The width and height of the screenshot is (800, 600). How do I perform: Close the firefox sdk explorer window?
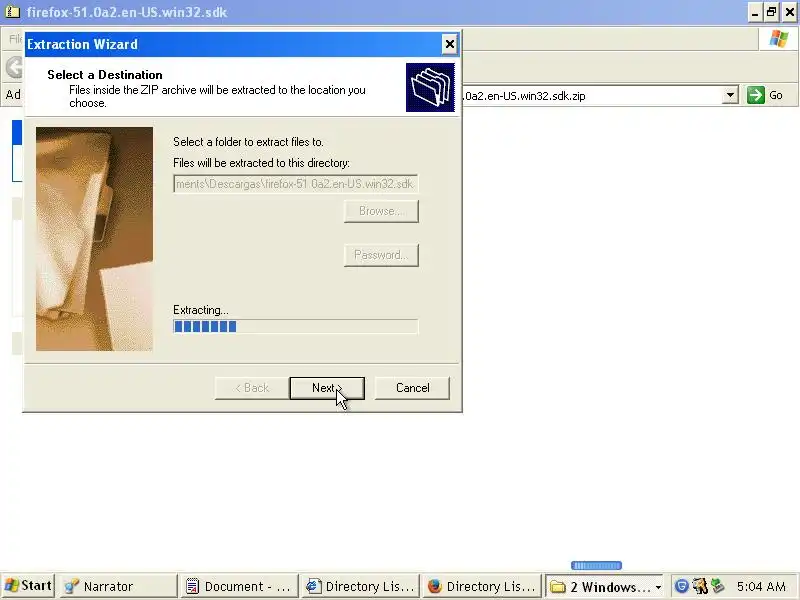coord(790,13)
